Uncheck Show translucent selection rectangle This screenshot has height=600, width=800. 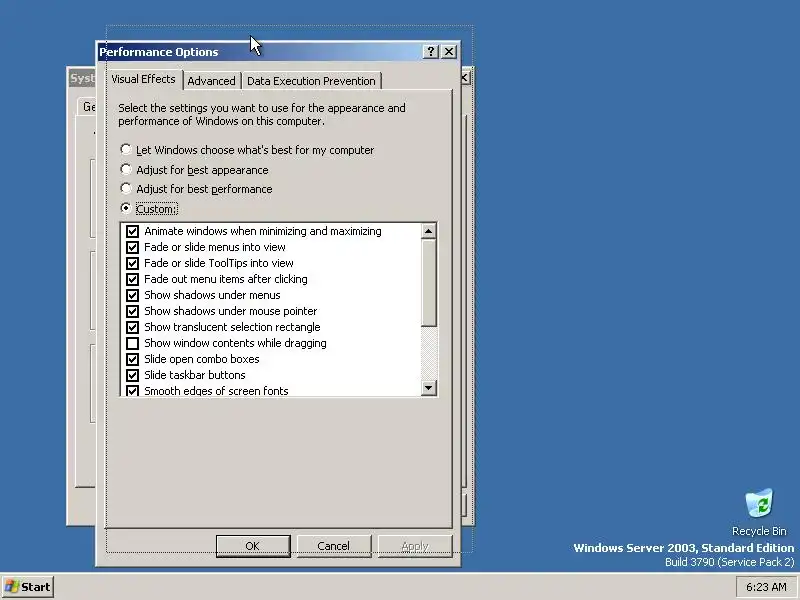pos(133,327)
